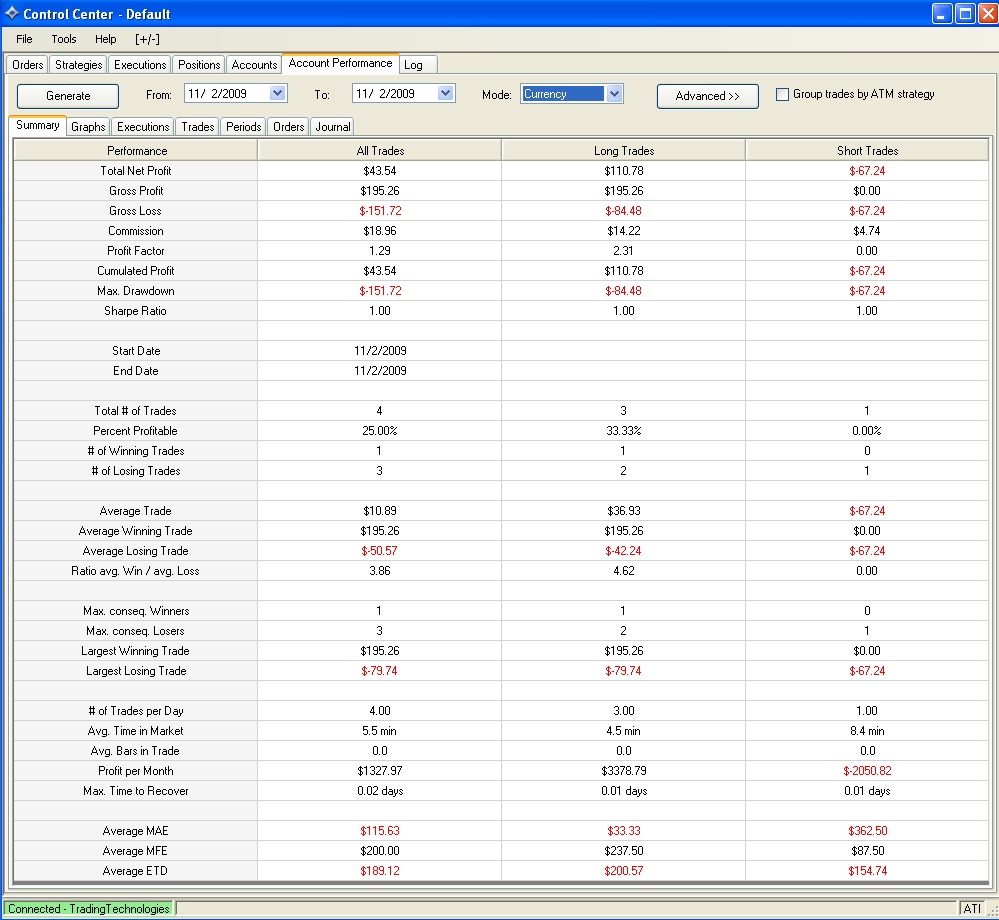Open the Orders sub-tab

(x=289, y=126)
